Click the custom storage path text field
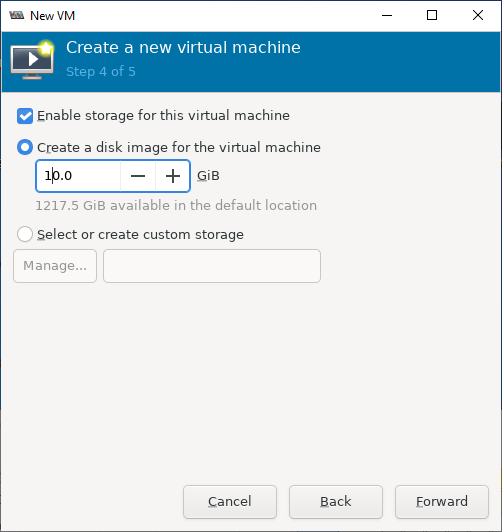Screen dimensions: 502x532 click(212, 266)
